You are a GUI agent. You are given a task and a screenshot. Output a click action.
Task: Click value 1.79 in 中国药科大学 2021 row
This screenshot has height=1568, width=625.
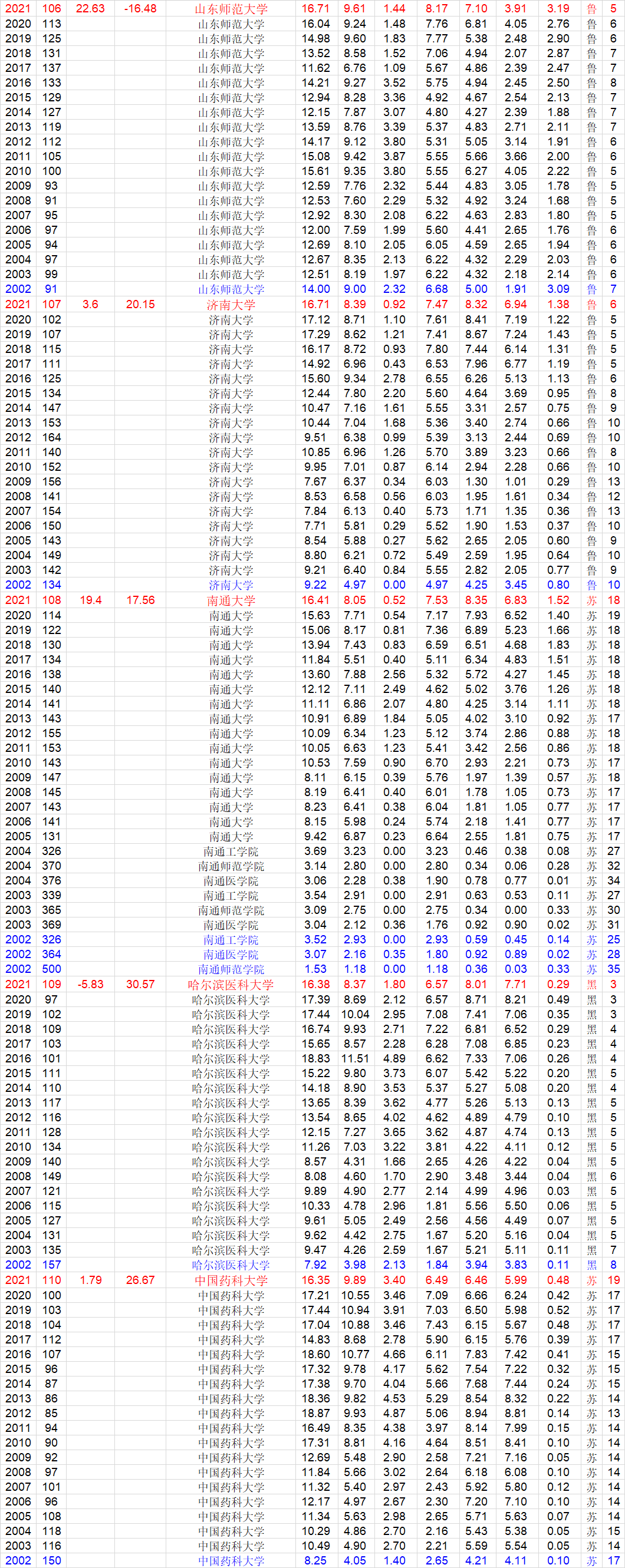(90, 1280)
